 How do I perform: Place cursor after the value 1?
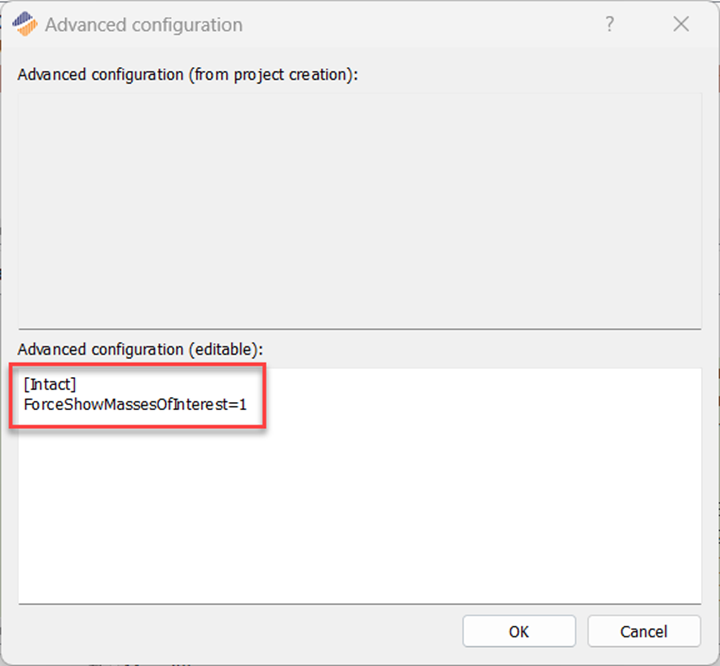pyautogui.click(x=248, y=405)
